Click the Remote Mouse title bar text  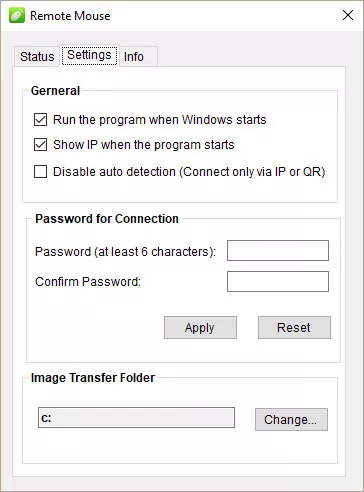[70, 16]
